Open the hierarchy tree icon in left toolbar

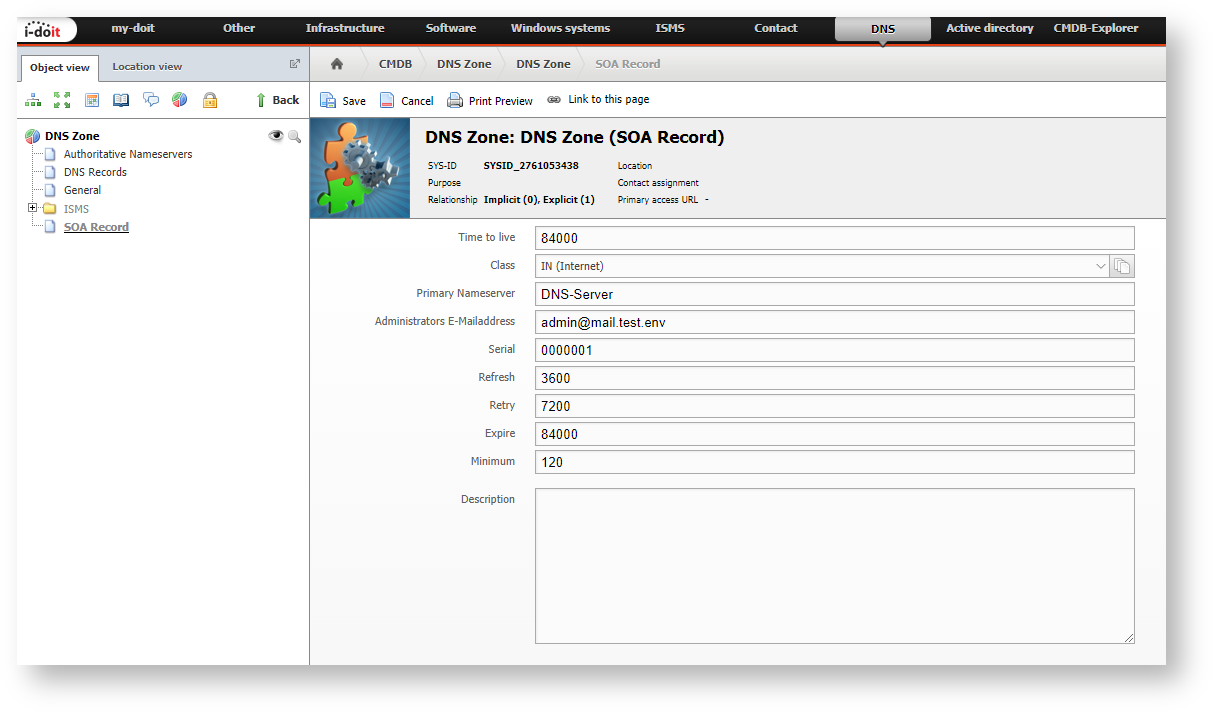[33, 100]
